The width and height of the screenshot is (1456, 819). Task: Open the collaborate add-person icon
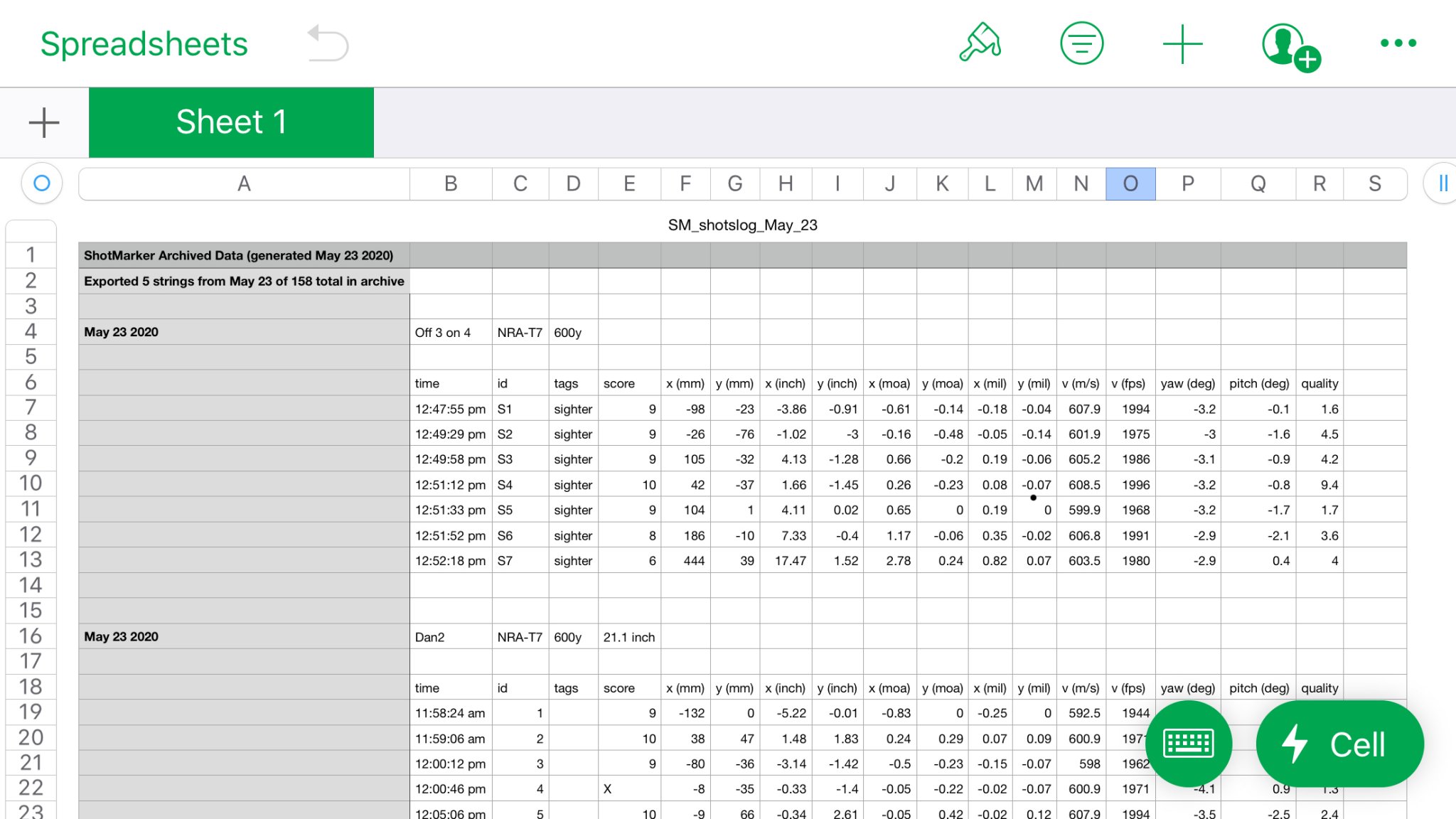pyautogui.click(x=1290, y=45)
